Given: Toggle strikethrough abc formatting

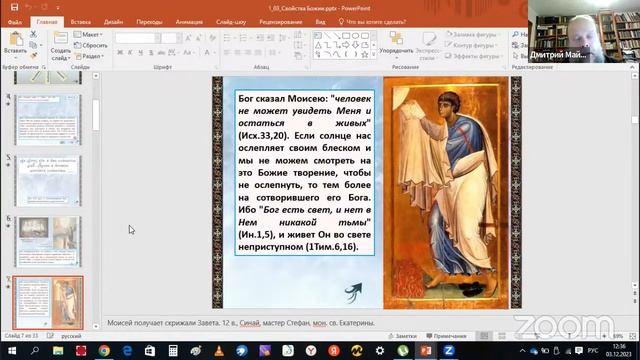Looking at the screenshot, I should coord(161,53).
